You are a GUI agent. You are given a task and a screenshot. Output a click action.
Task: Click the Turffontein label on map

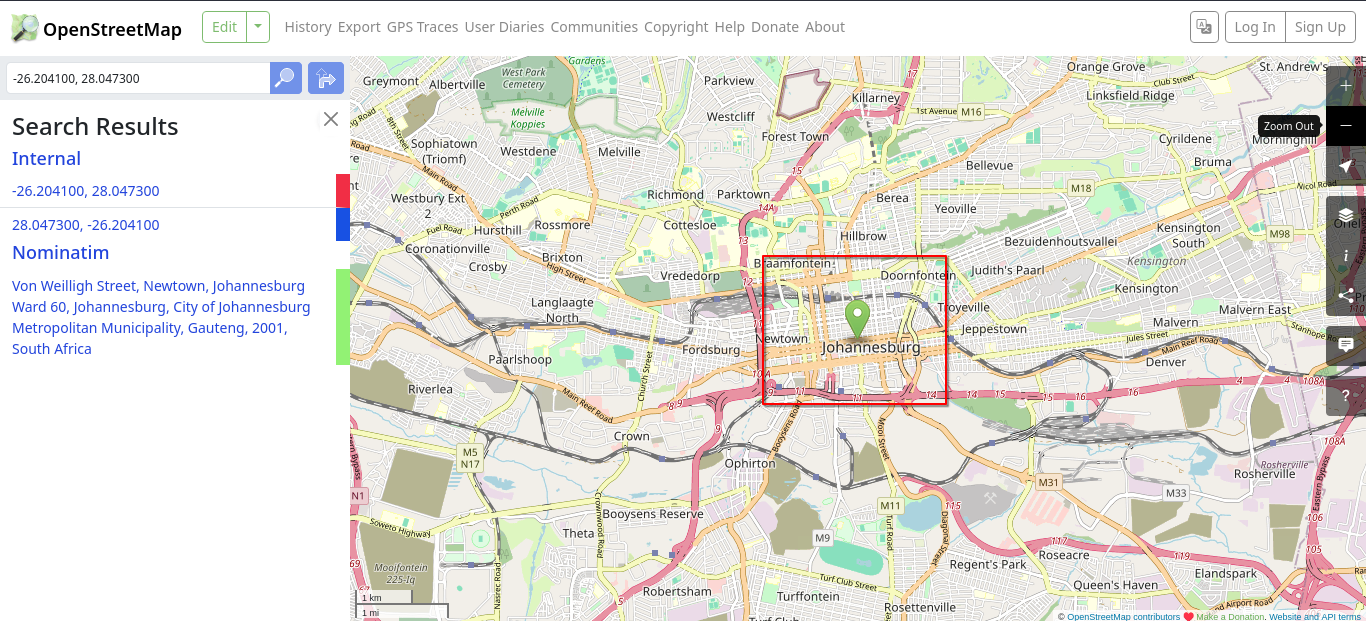click(x=808, y=596)
